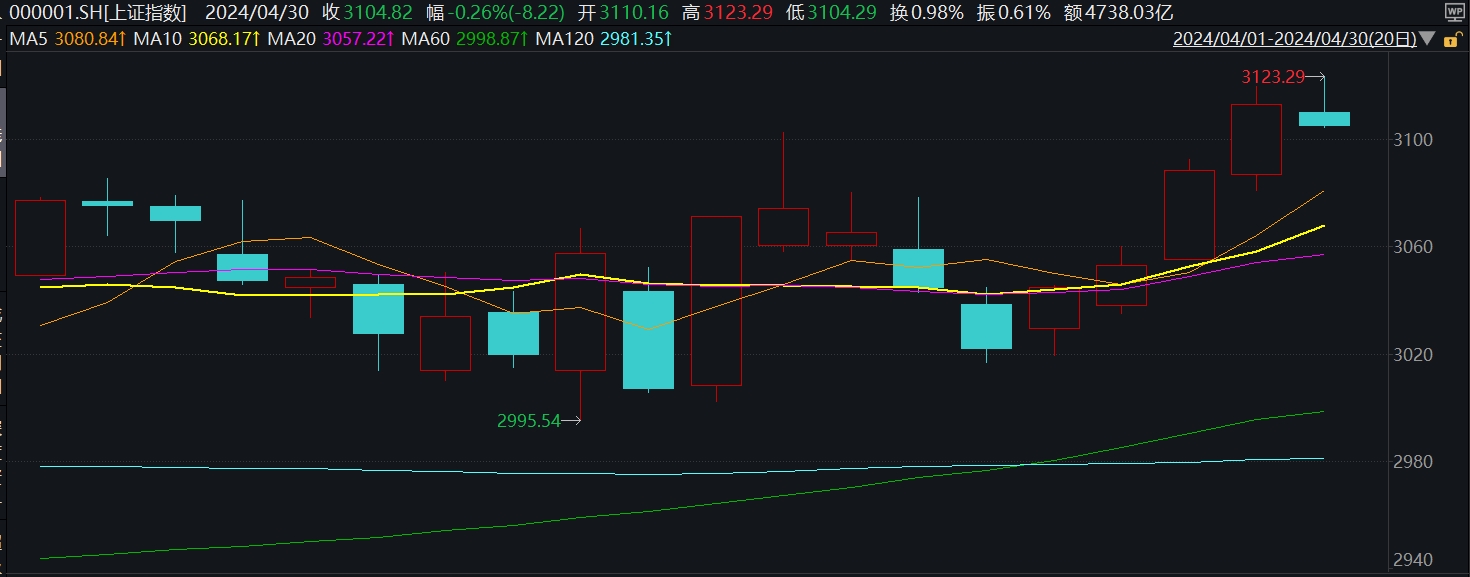This screenshot has height=577, width=1470.
Task: Click the 000001.SH index name label
Action: [x=94, y=13]
